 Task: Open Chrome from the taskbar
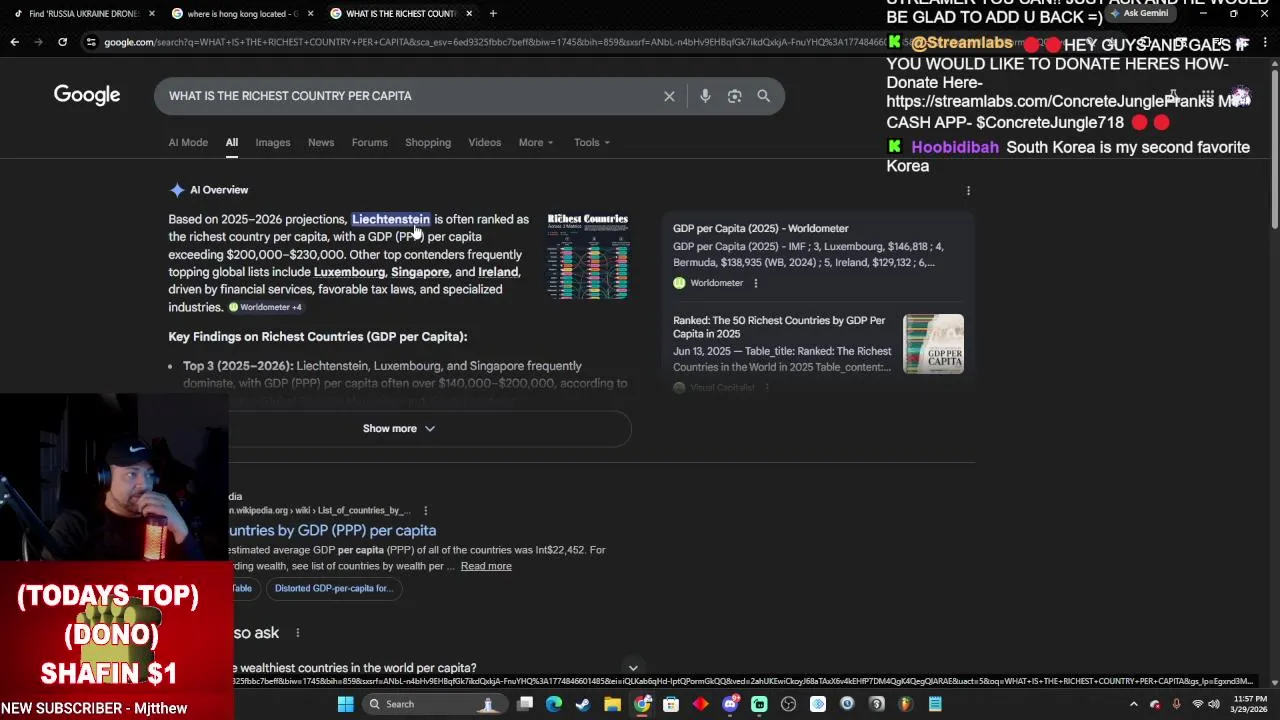click(x=642, y=704)
